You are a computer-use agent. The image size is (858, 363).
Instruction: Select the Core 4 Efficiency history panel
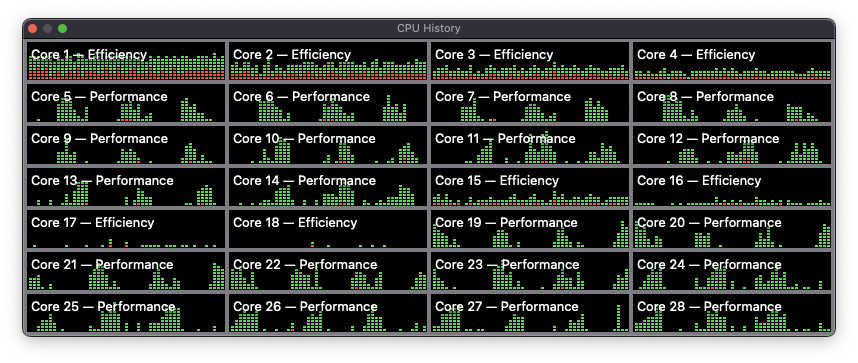[732, 61]
